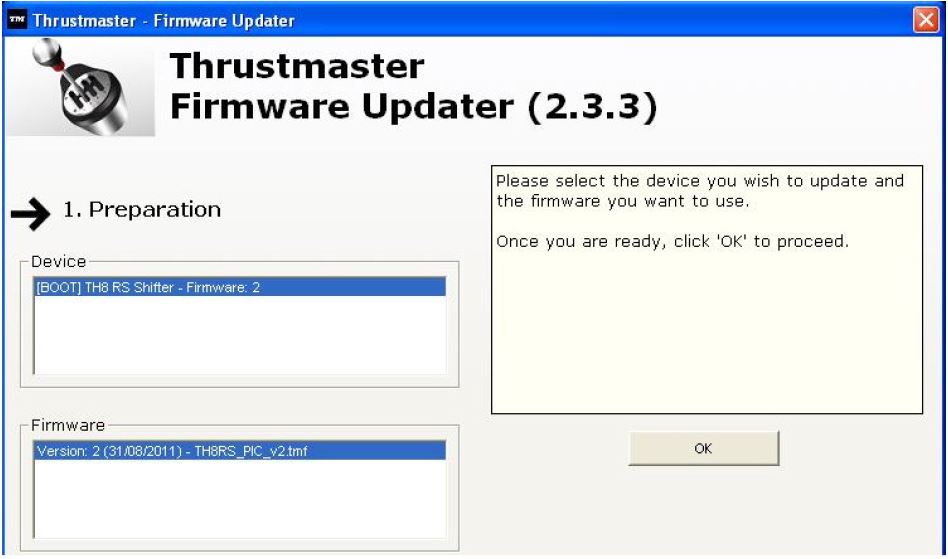Click the instructions text box
This screenshot has width=948, height=559.
click(x=707, y=289)
